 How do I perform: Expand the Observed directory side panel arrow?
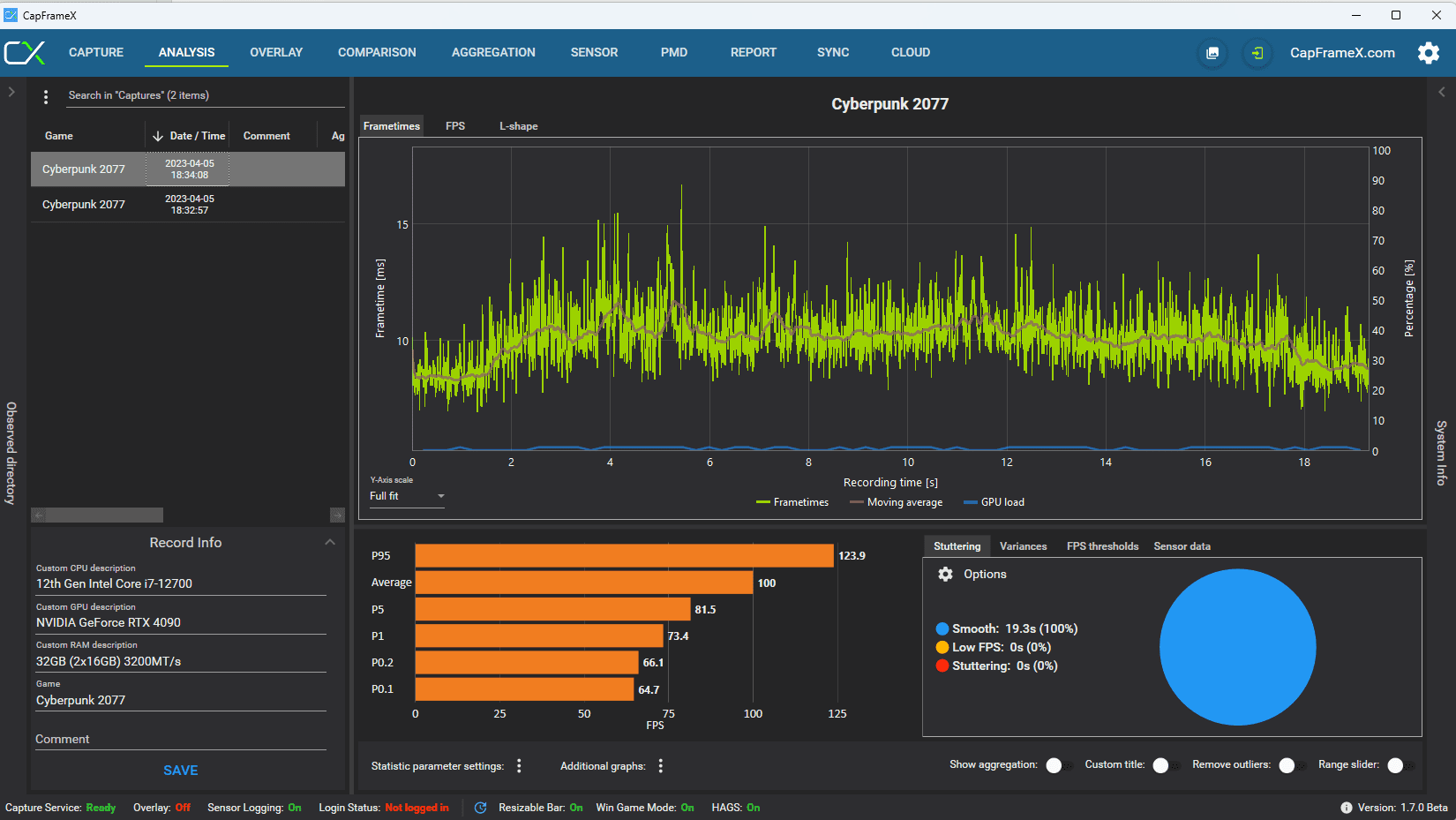[11, 92]
